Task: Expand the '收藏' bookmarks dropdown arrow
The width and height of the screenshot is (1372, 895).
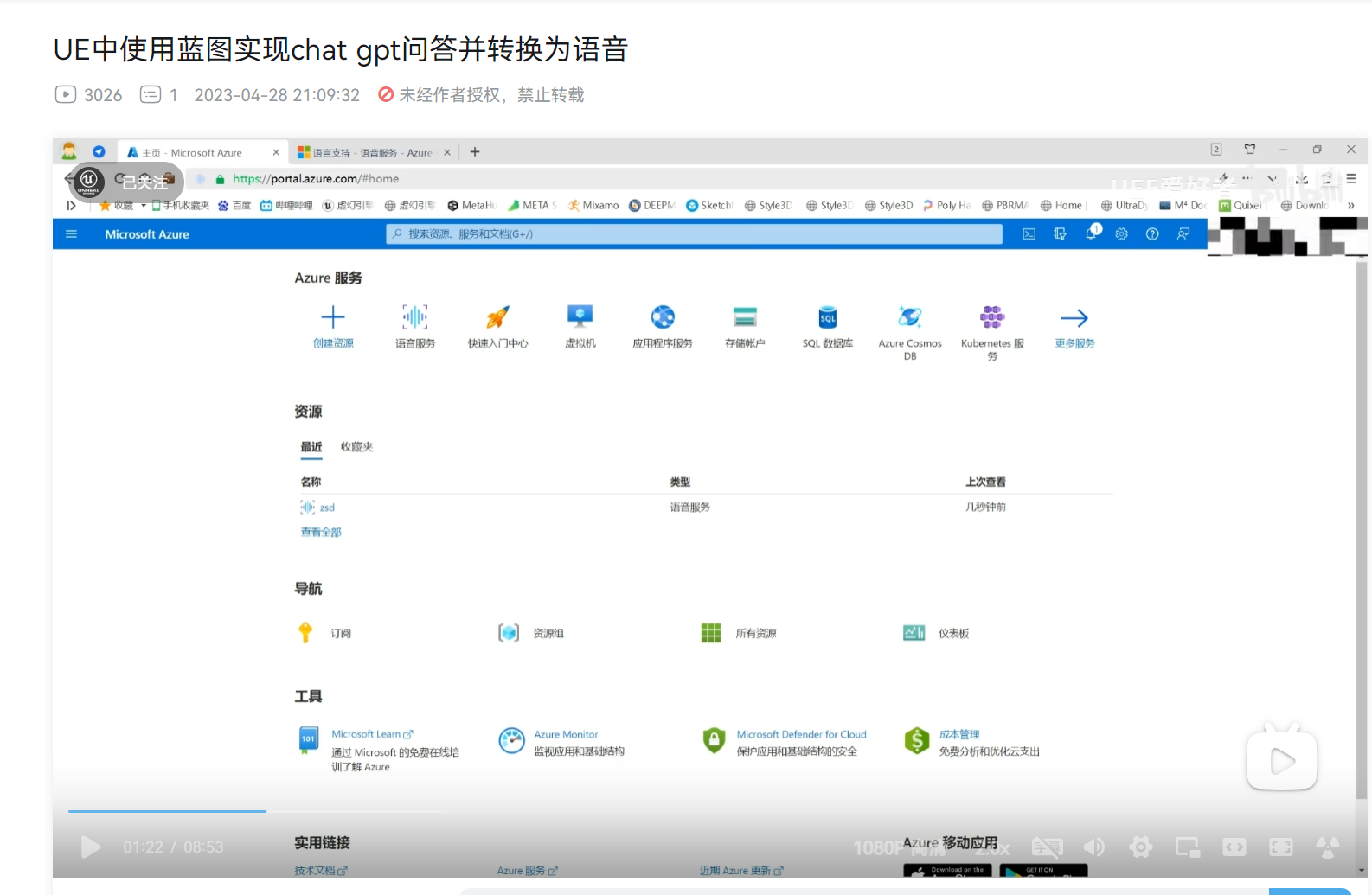Action: pyautogui.click(x=144, y=206)
